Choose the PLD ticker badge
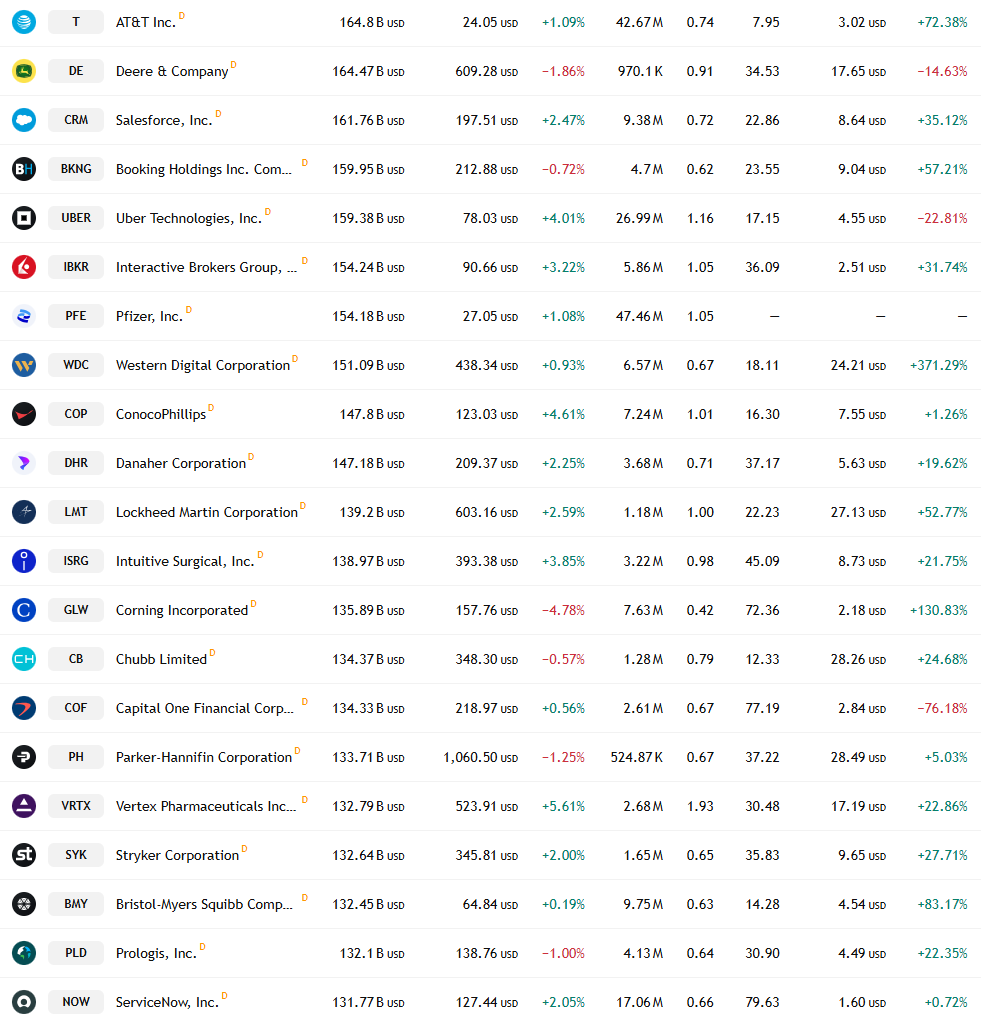 coord(76,953)
